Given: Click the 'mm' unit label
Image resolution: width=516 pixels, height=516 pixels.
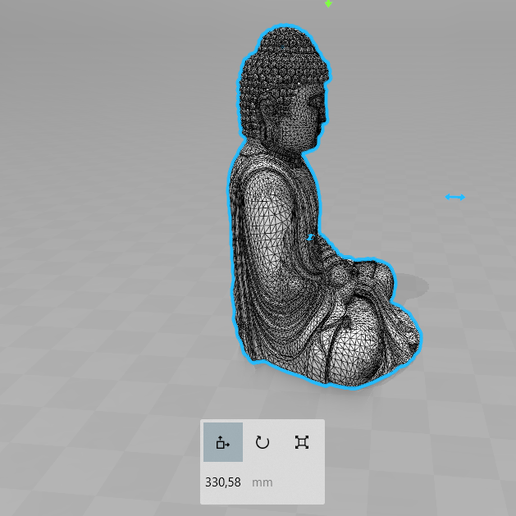Looking at the screenshot, I should click(262, 483).
